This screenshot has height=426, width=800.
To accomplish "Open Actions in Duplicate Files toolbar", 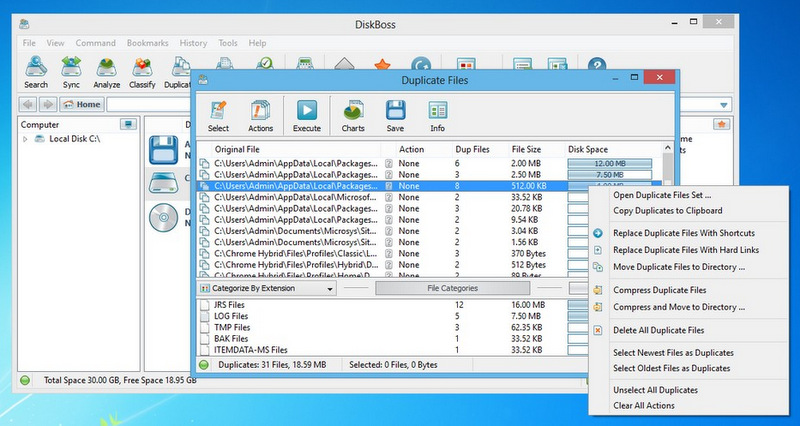I will tap(260, 116).
